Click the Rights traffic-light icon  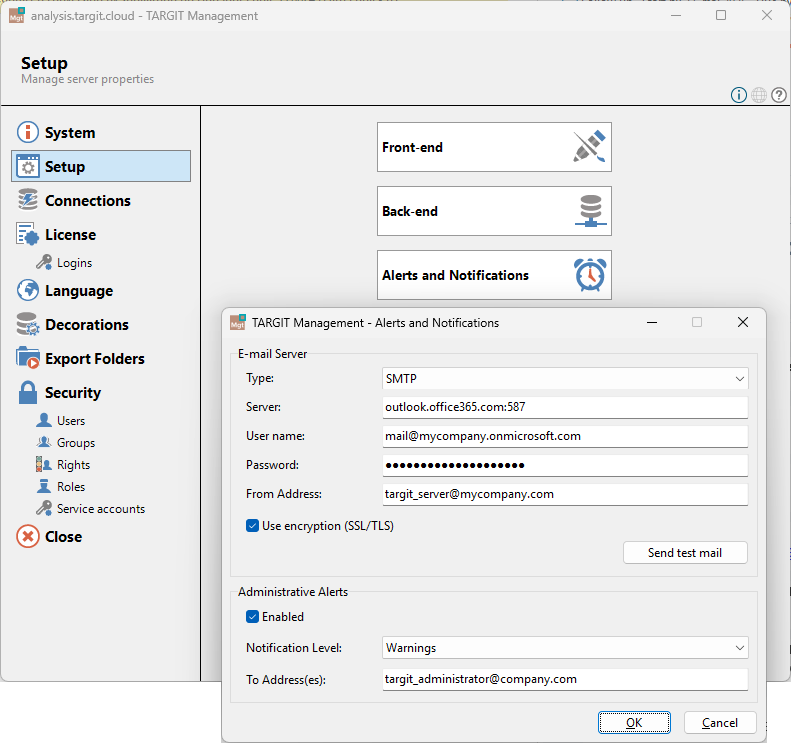(x=44, y=465)
